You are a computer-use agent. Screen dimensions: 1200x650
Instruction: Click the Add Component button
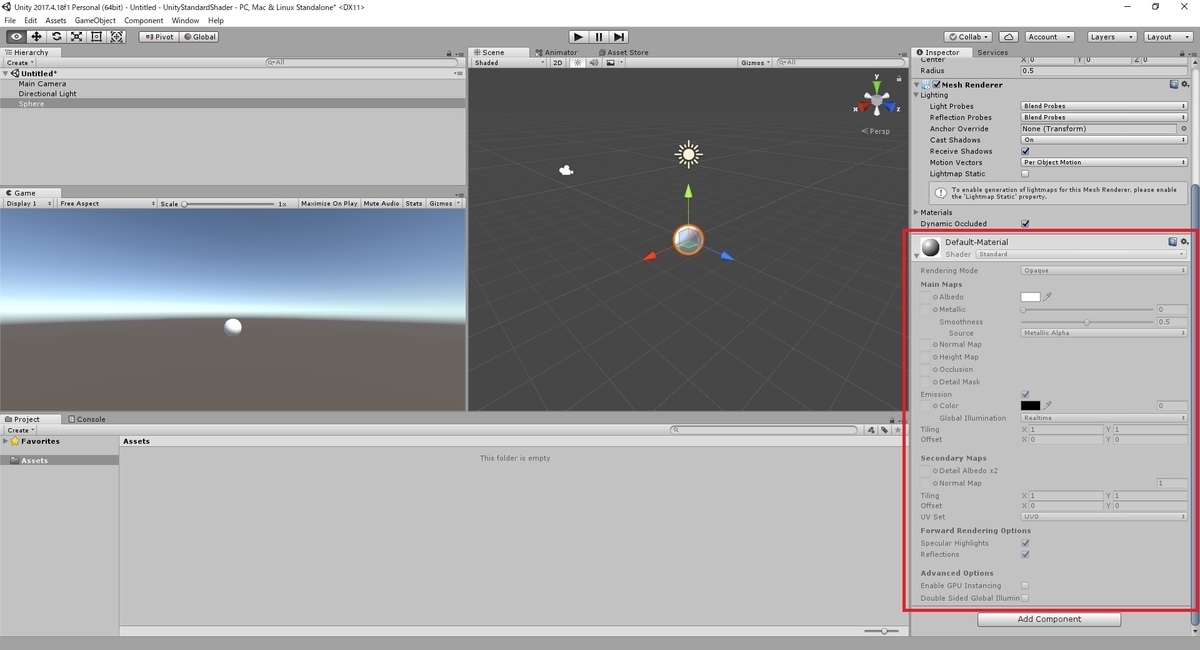(x=1048, y=619)
